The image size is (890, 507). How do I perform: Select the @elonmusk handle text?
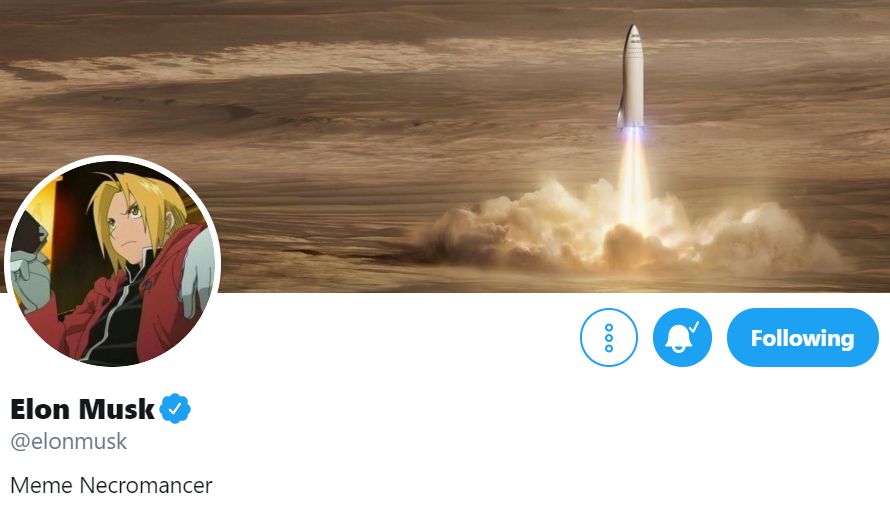point(69,441)
